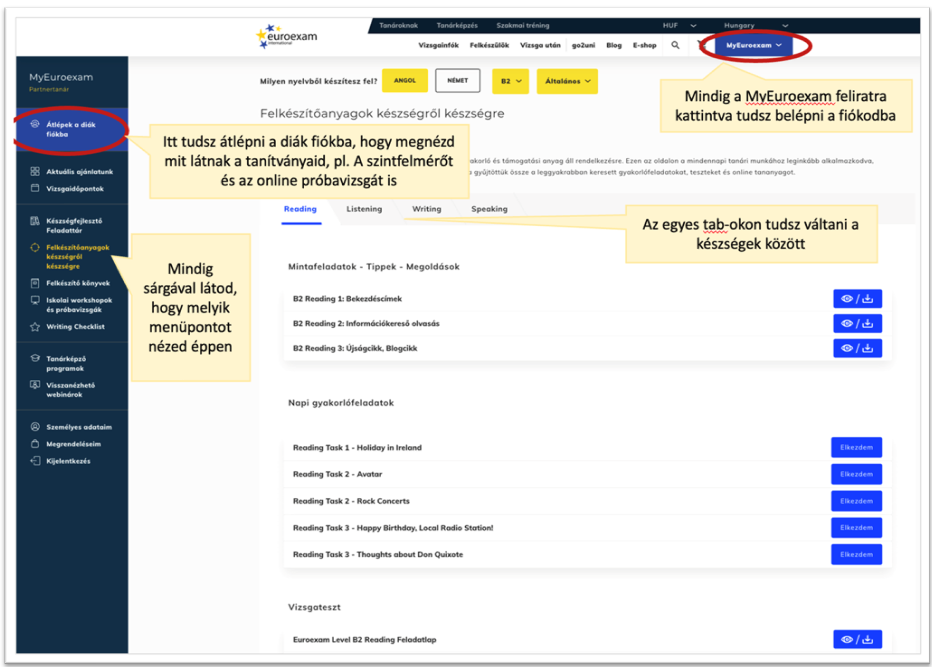Click the Writing Checklist star icon

(35, 326)
